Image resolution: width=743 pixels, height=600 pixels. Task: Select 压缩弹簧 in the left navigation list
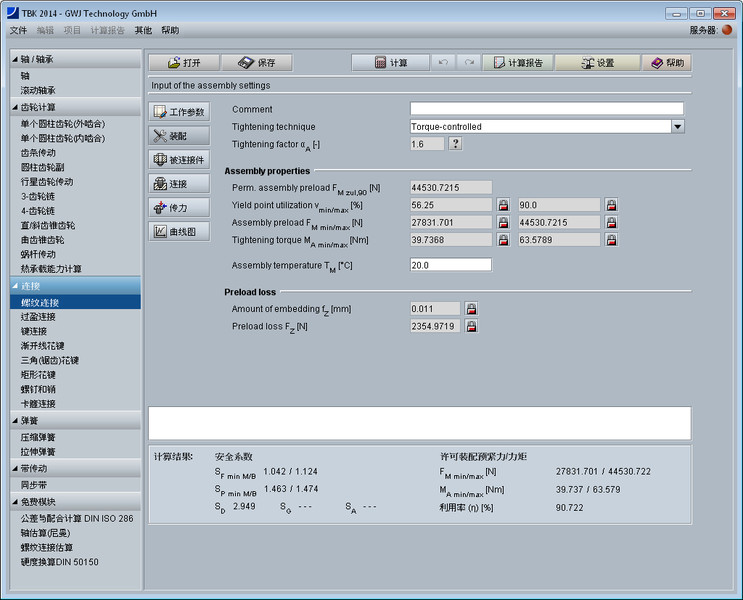pos(38,437)
